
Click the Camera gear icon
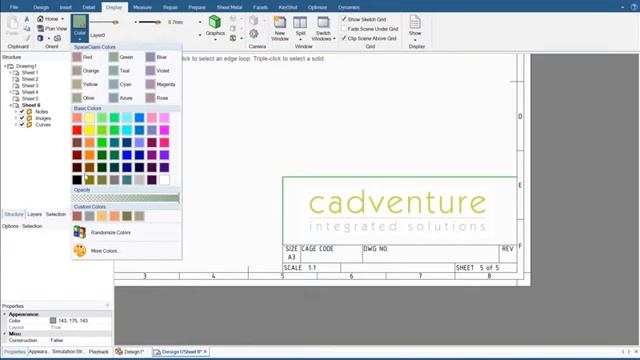(253, 34)
